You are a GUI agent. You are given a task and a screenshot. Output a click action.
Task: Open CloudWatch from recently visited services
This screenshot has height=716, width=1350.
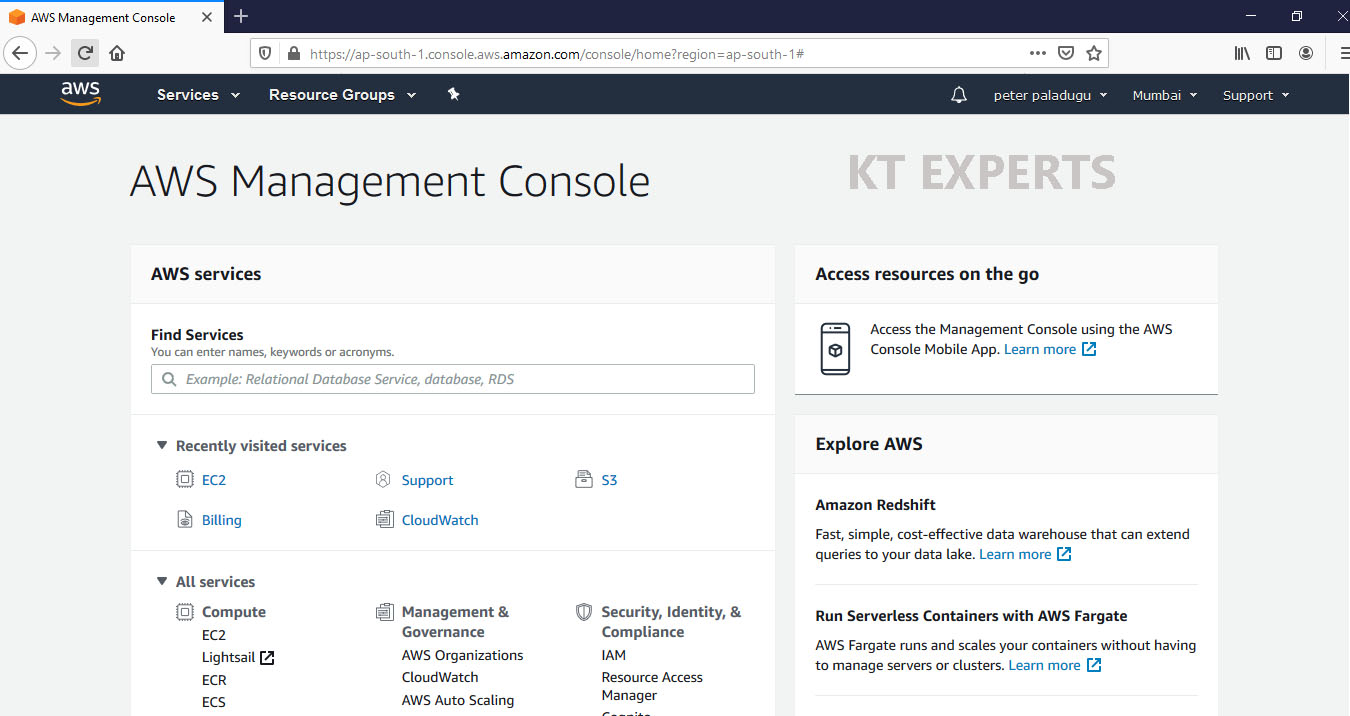[x=440, y=520]
